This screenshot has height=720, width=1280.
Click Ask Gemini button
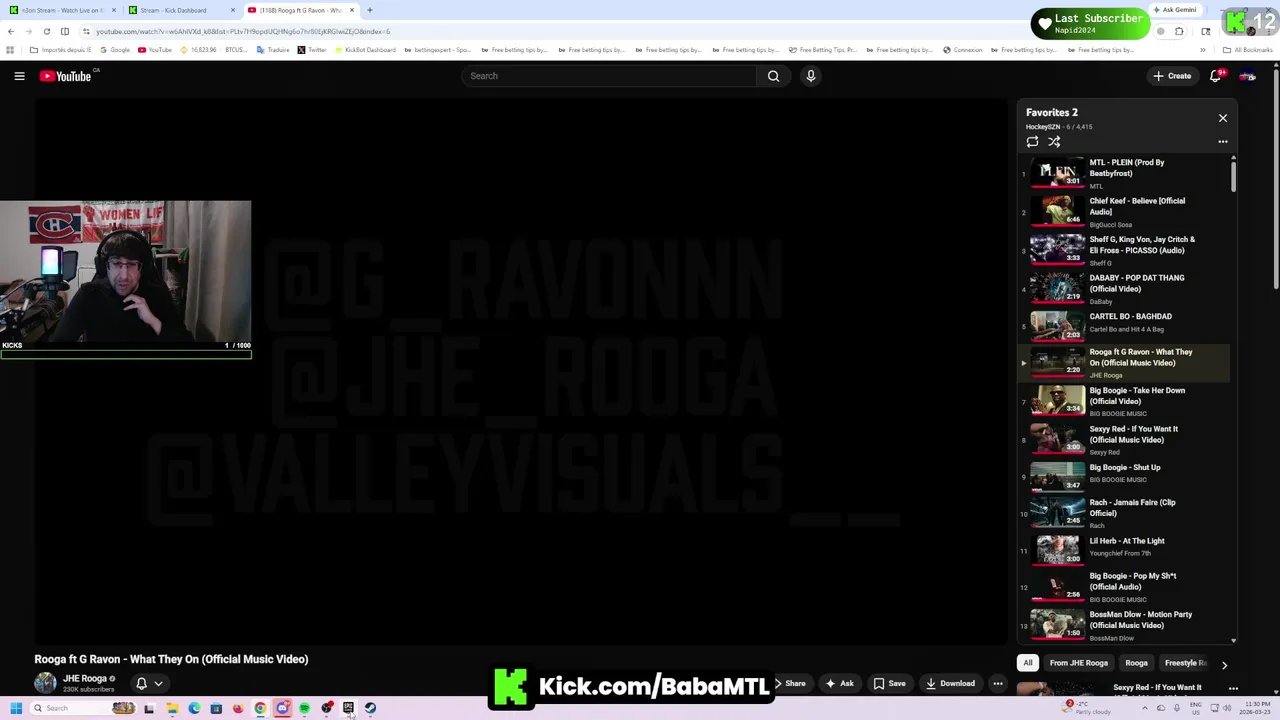pyautogui.click(x=1174, y=10)
